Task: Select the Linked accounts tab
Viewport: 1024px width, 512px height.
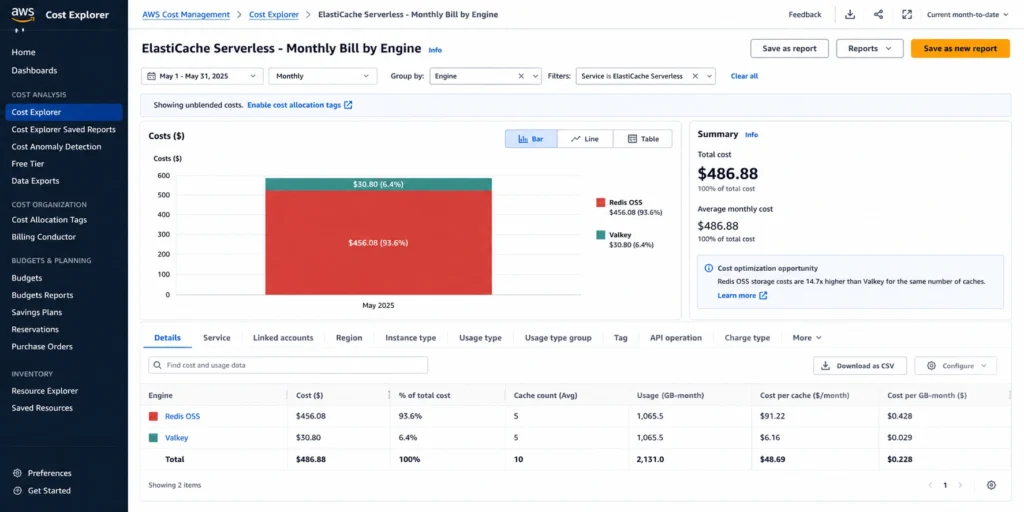Action: click(x=283, y=338)
